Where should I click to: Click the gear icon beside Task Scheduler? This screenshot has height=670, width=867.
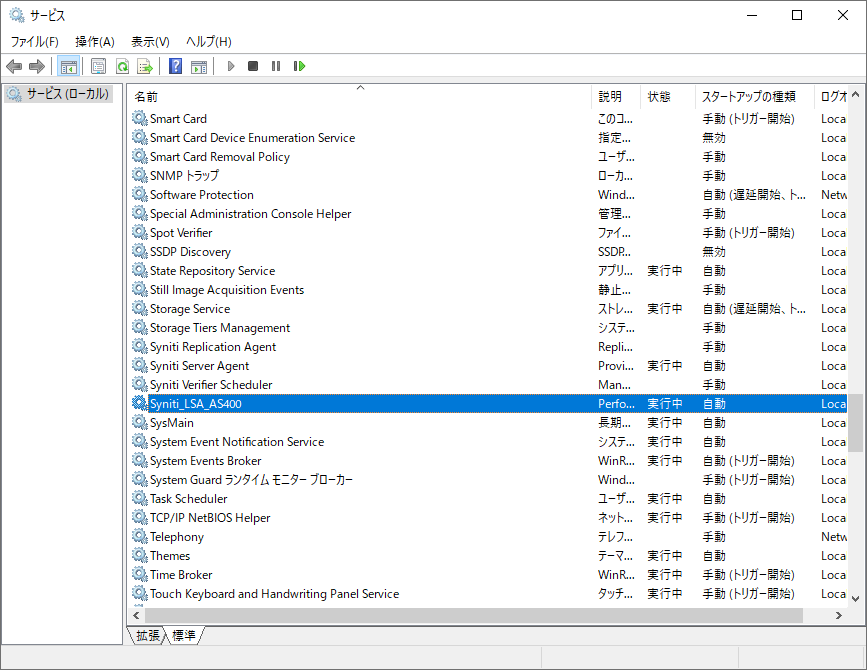tap(140, 499)
